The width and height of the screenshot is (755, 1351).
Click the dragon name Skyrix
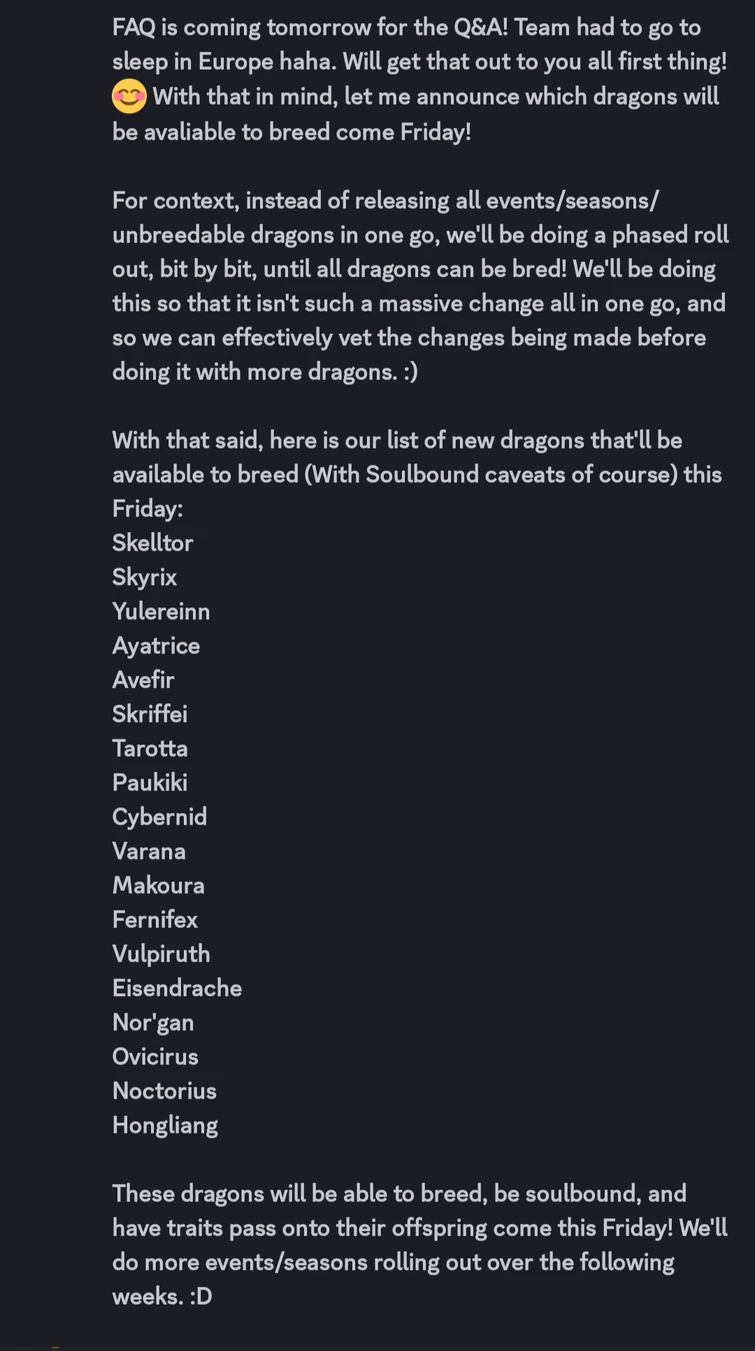point(144,577)
